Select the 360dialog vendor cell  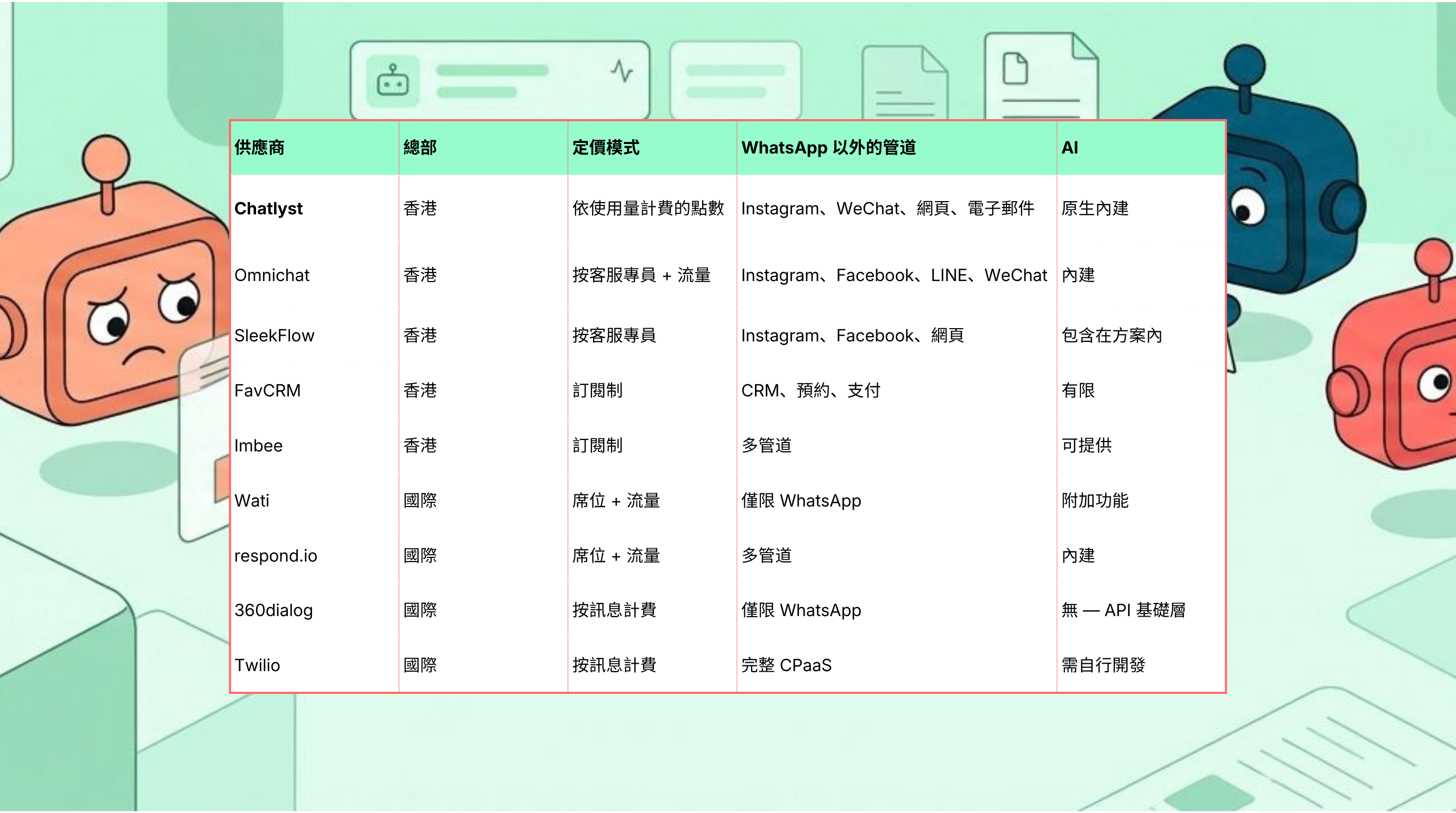314,610
